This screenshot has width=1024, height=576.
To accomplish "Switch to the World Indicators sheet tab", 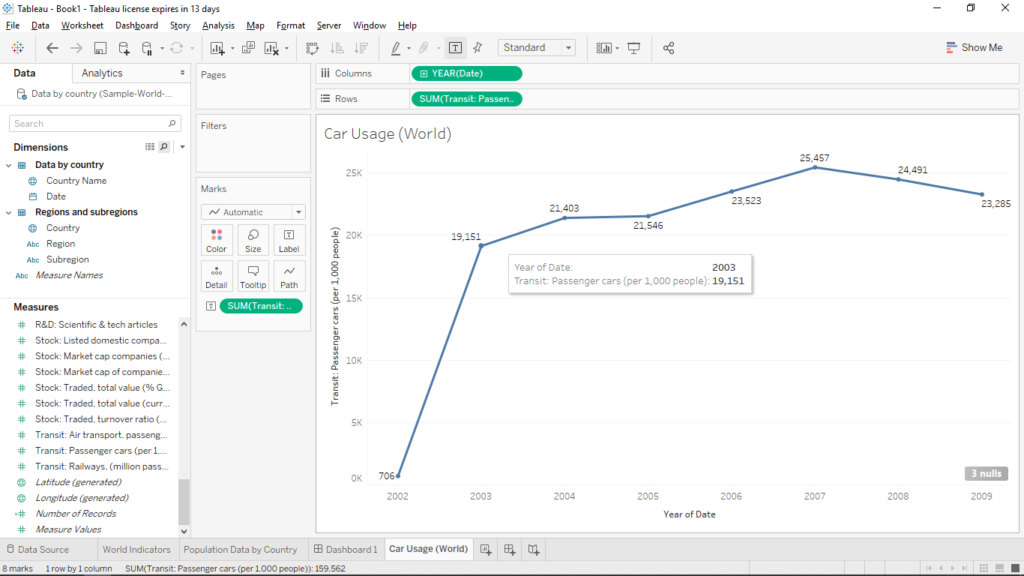I will (136, 548).
